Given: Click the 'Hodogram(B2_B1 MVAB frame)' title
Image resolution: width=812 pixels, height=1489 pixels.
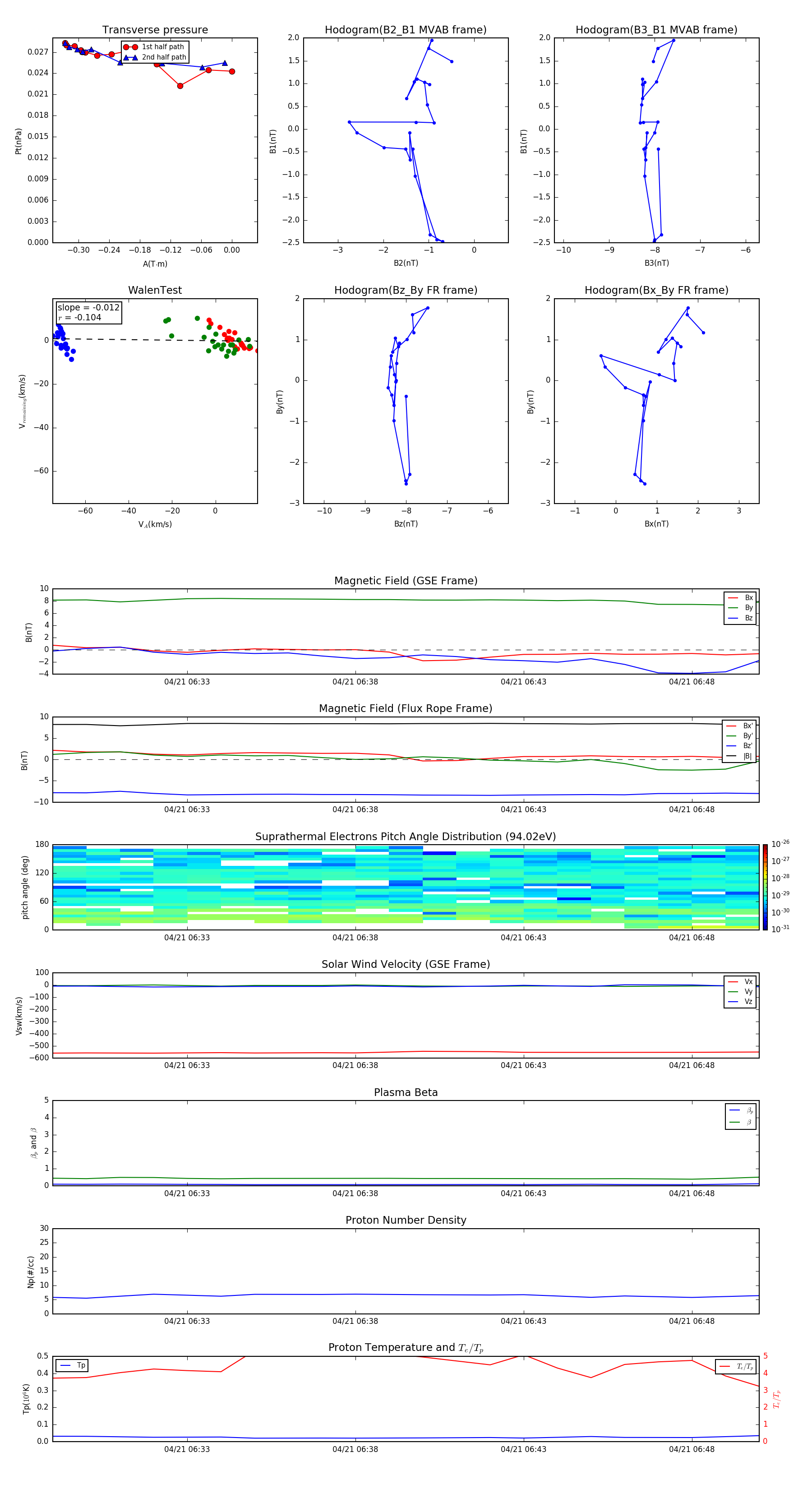Looking at the screenshot, I should [406, 30].
